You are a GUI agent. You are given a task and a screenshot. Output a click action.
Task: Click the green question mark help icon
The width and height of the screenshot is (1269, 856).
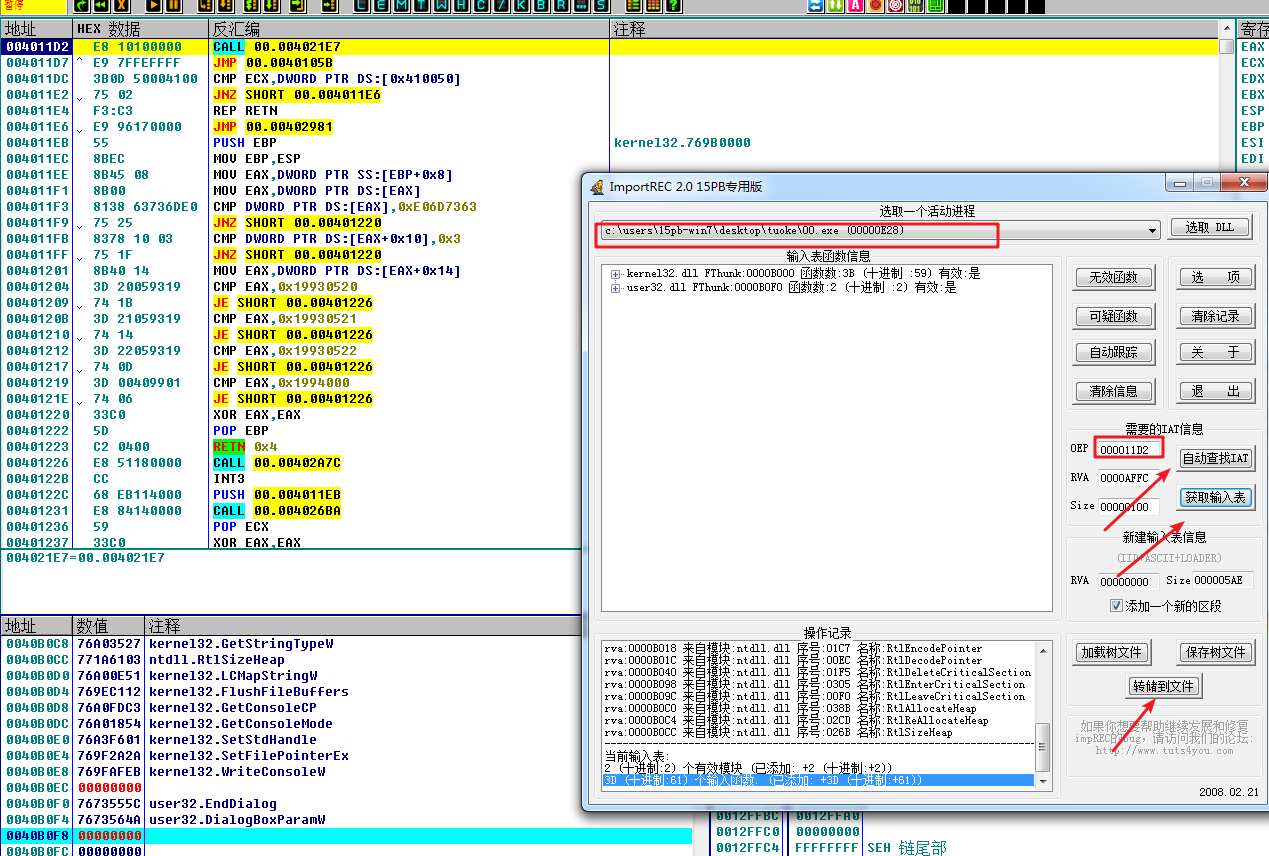673,5
